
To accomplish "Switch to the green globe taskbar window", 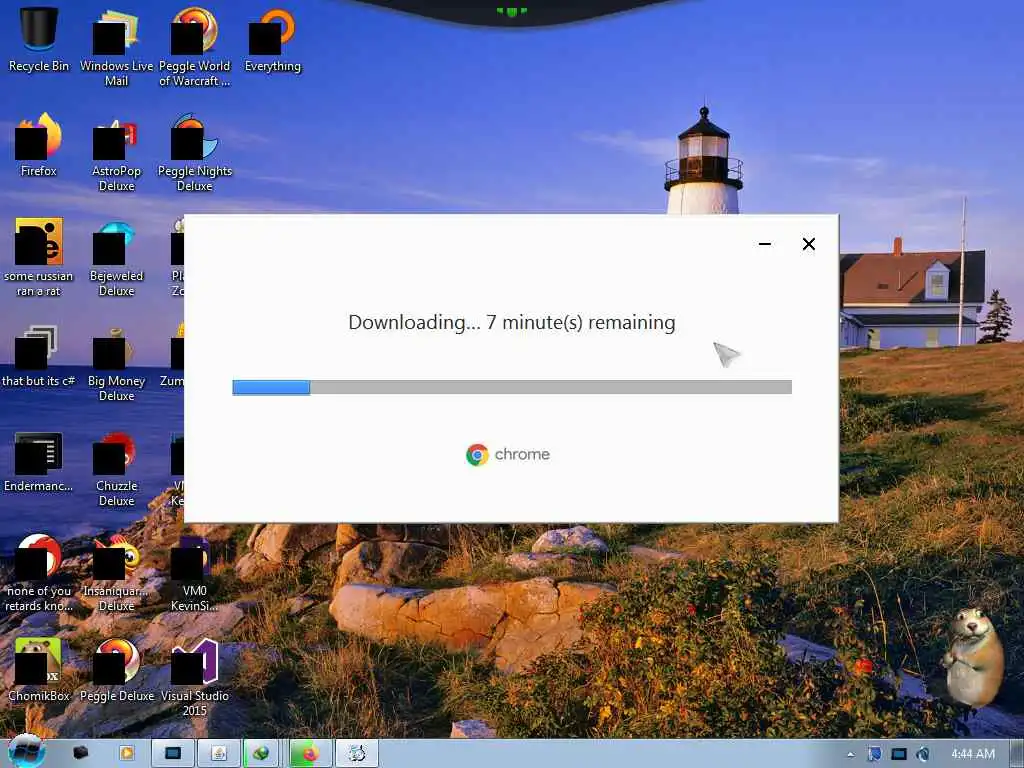I will click(x=261, y=753).
